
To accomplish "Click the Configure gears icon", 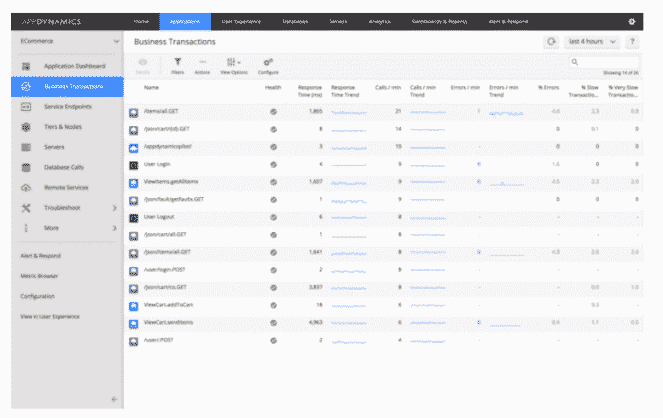I will 268,63.
